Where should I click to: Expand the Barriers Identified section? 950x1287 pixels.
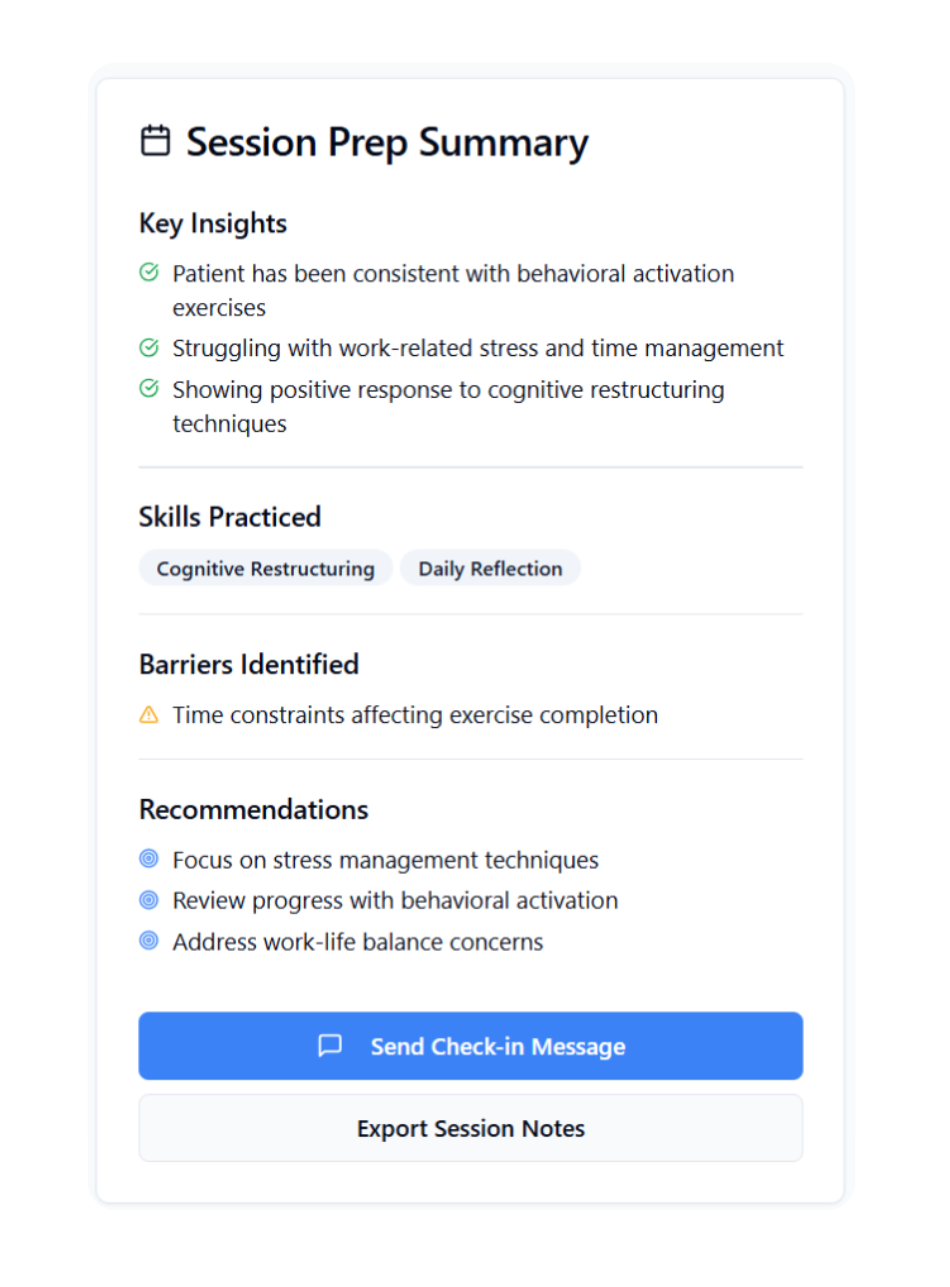point(248,663)
